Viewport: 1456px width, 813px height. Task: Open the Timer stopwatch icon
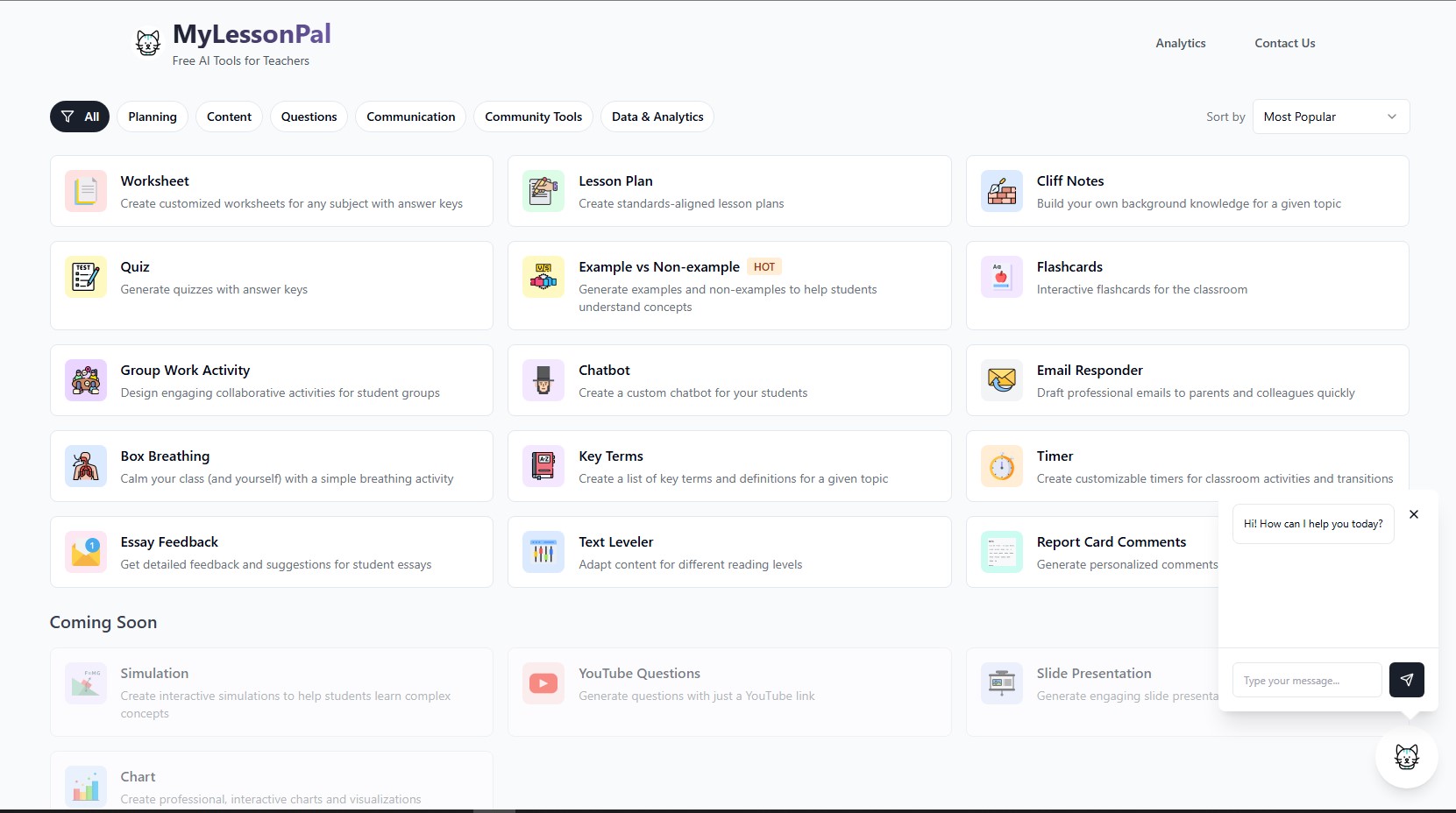(1002, 466)
